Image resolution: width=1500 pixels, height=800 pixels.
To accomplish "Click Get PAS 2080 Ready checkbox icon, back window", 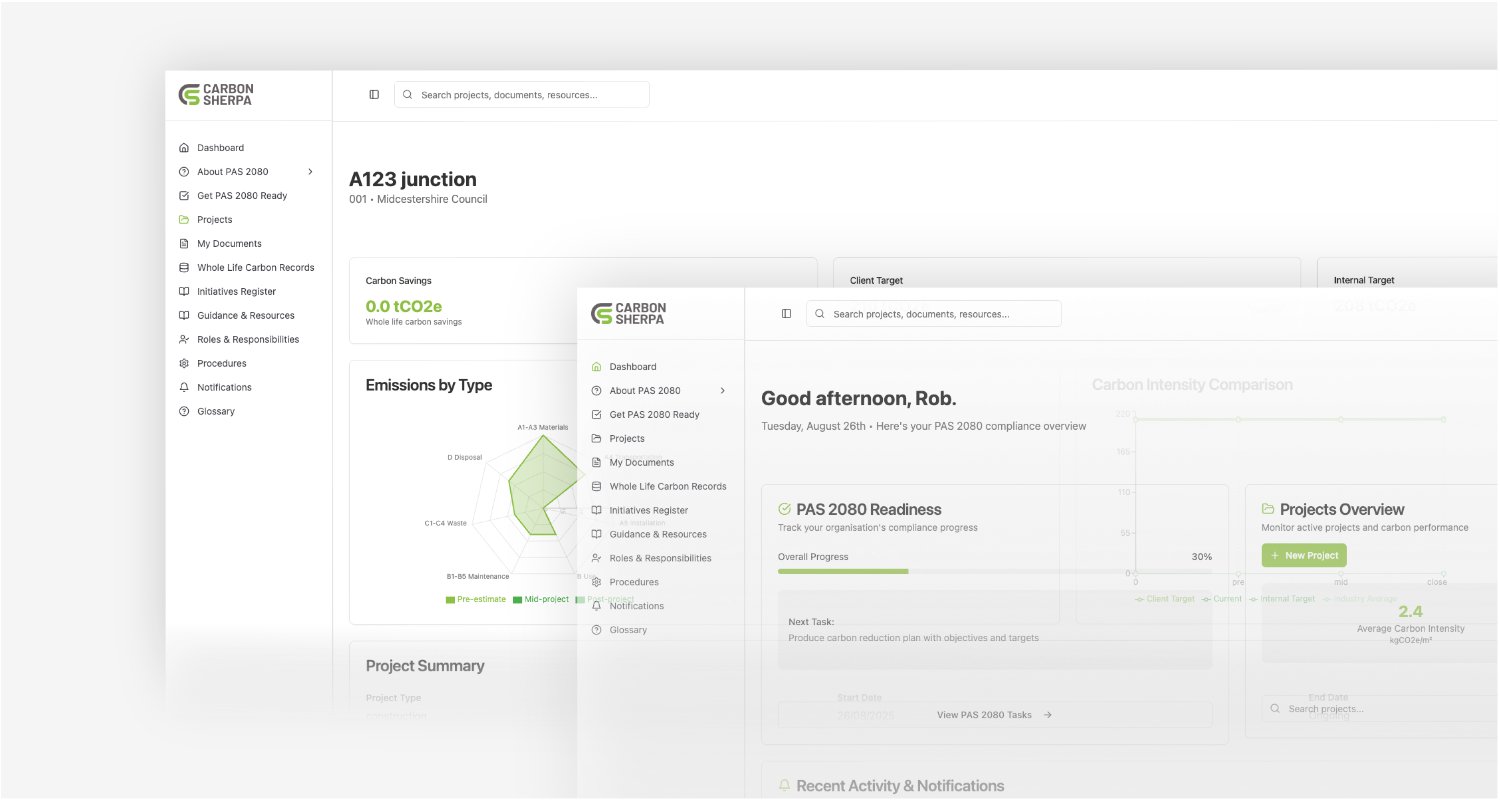I will click(x=184, y=196).
